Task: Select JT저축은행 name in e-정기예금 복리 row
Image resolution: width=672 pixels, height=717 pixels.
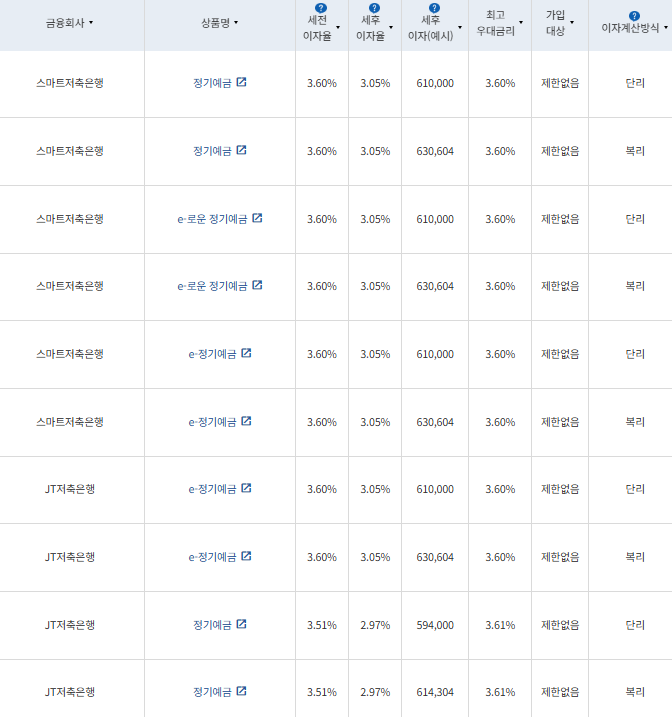Action: (70, 557)
